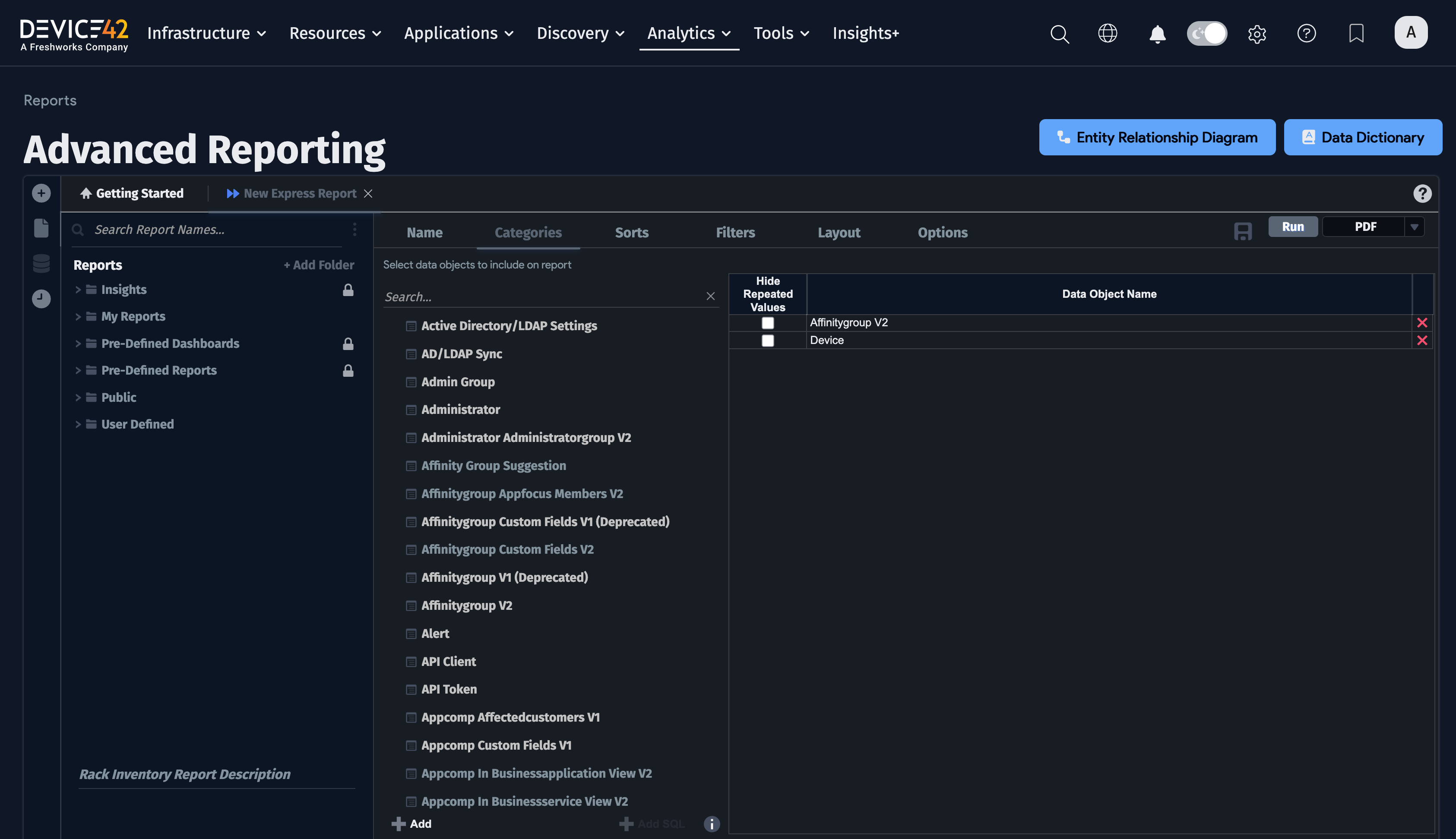The height and width of the screenshot is (839, 1456).
Task: Click the Insights folder lock icon
Action: [348, 289]
